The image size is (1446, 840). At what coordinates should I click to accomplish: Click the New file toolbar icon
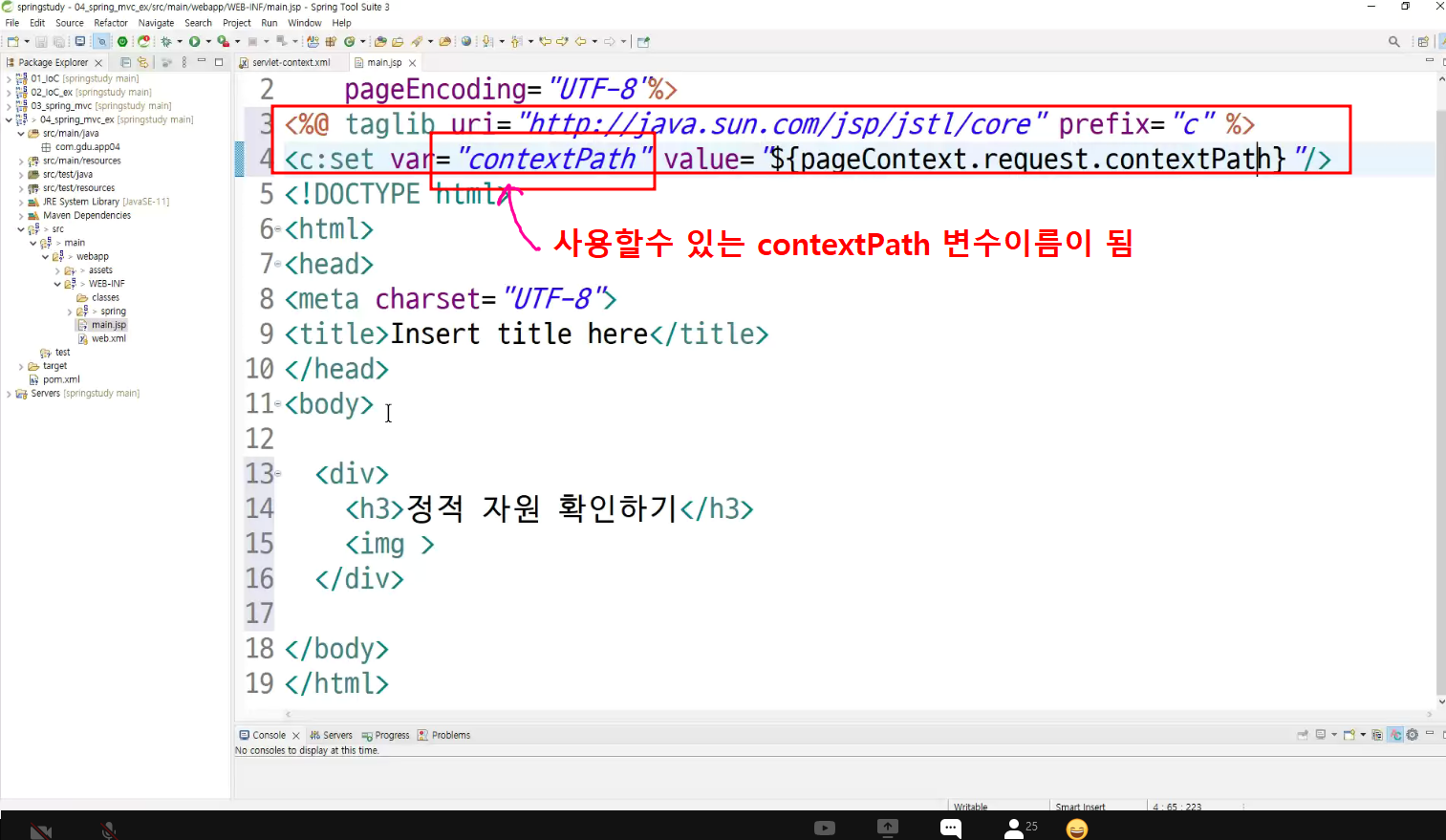[12, 41]
